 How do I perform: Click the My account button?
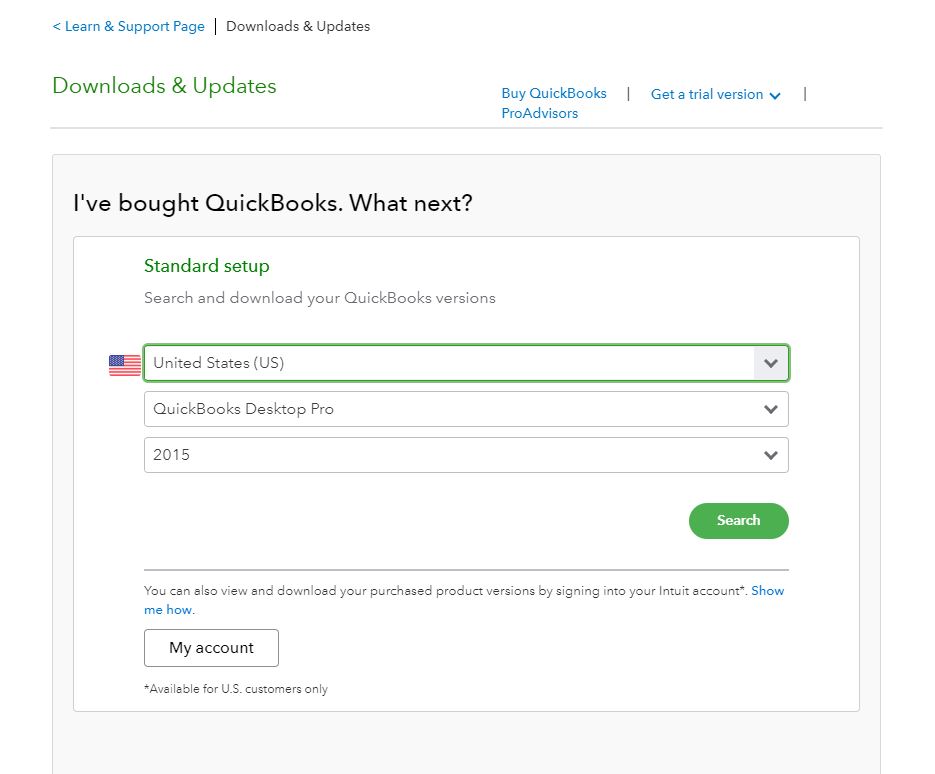tap(211, 648)
